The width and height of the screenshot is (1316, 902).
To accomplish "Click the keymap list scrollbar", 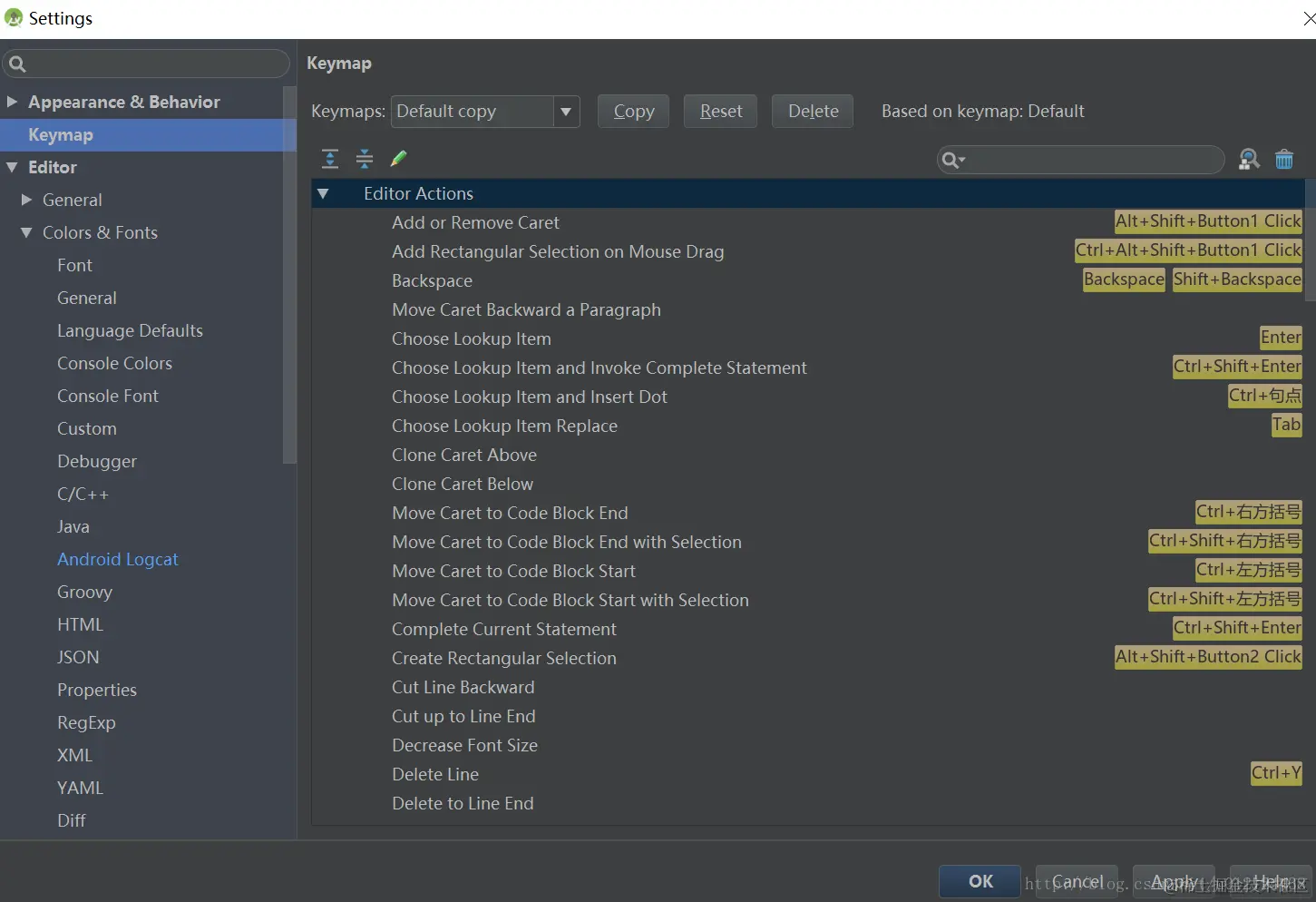I will pyautogui.click(x=1310, y=240).
